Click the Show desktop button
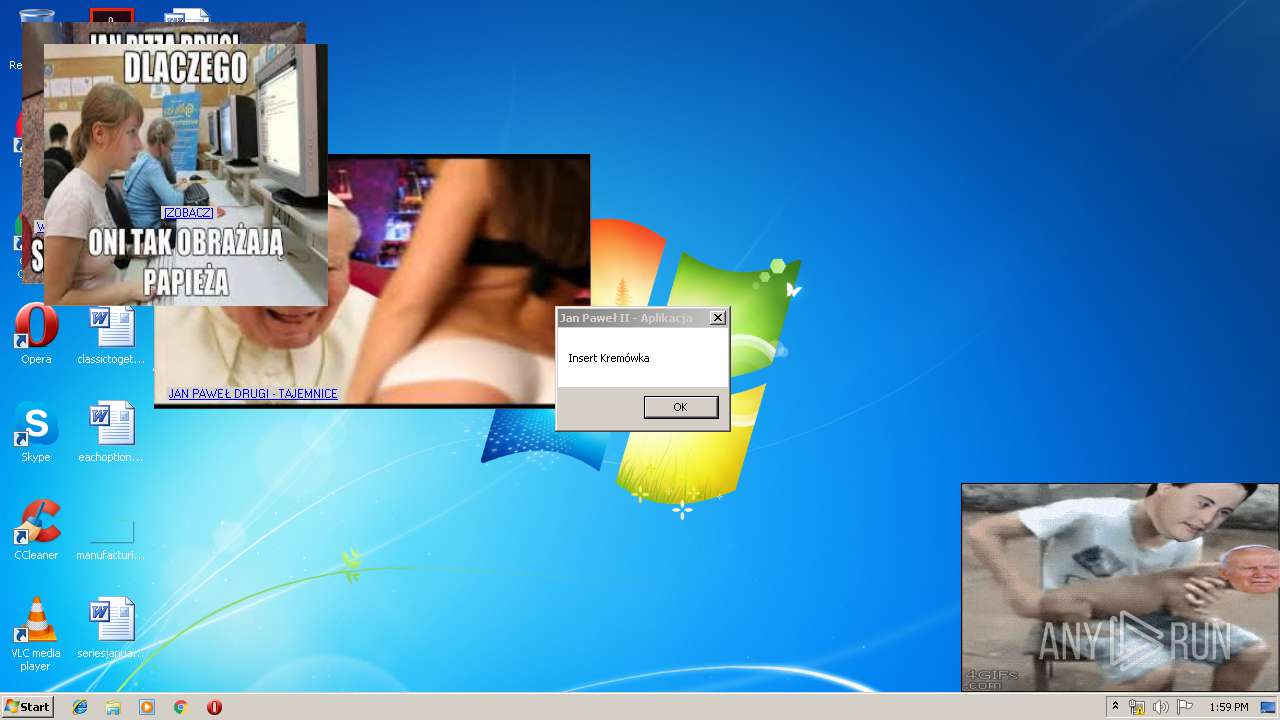The width and height of the screenshot is (1280, 720). (1268, 707)
